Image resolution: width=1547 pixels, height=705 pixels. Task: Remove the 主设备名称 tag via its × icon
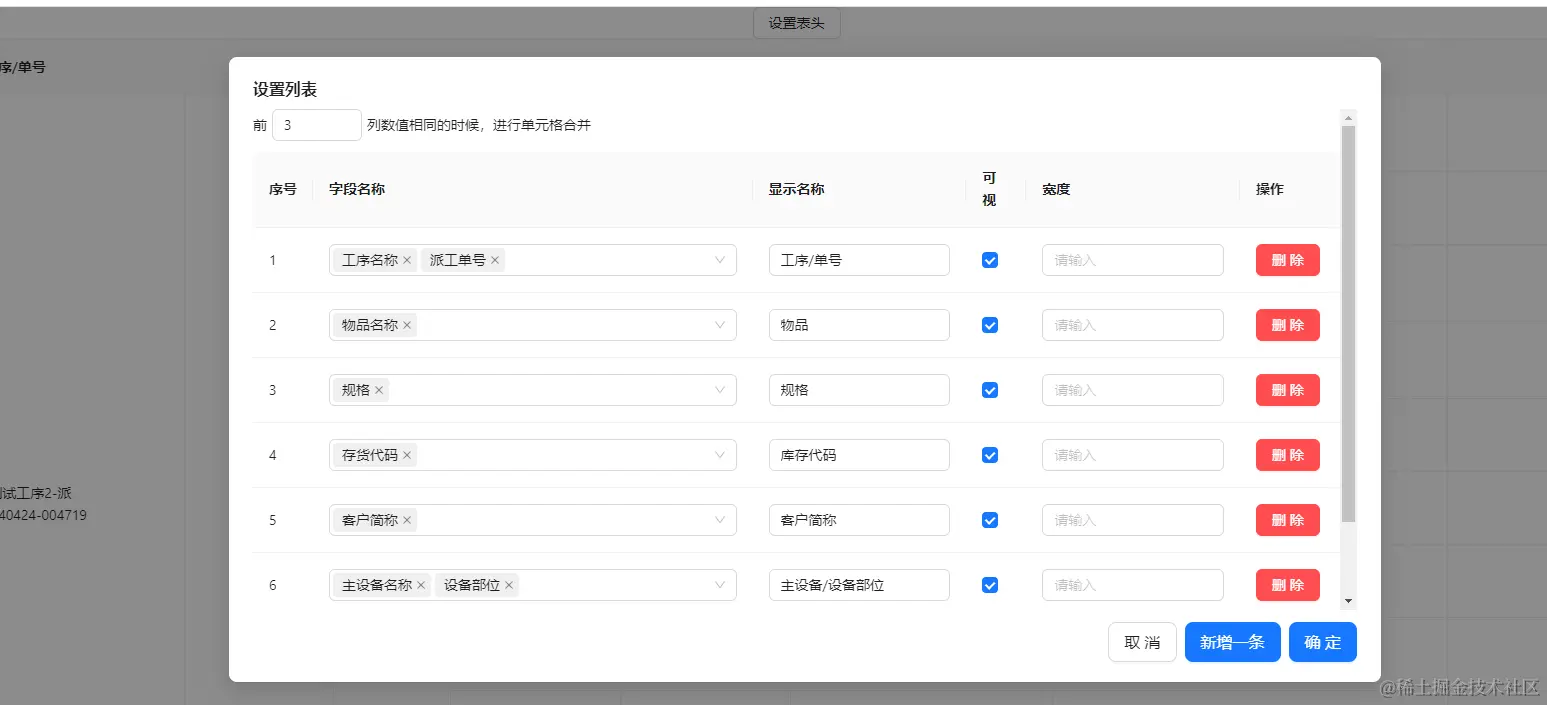(x=421, y=584)
